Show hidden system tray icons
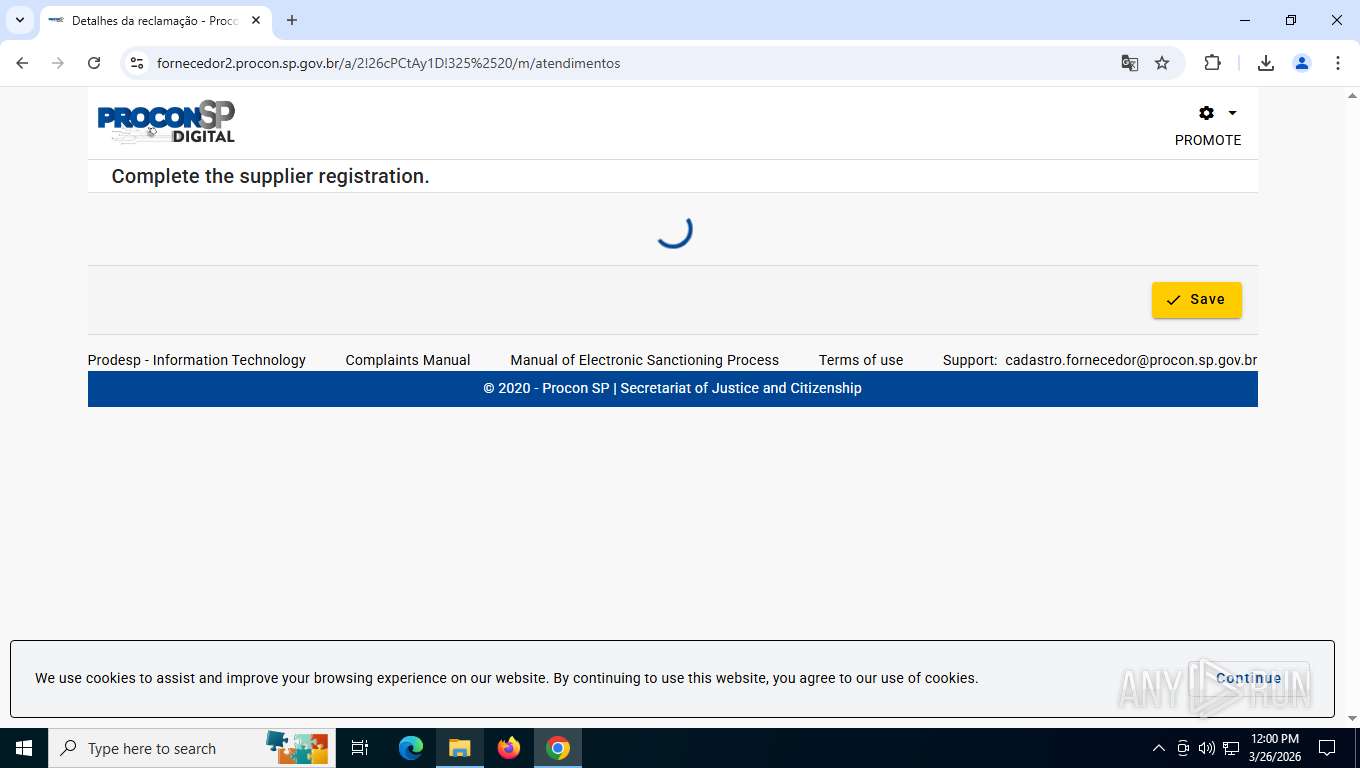This screenshot has width=1360, height=768. click(x=1159, y=748)
